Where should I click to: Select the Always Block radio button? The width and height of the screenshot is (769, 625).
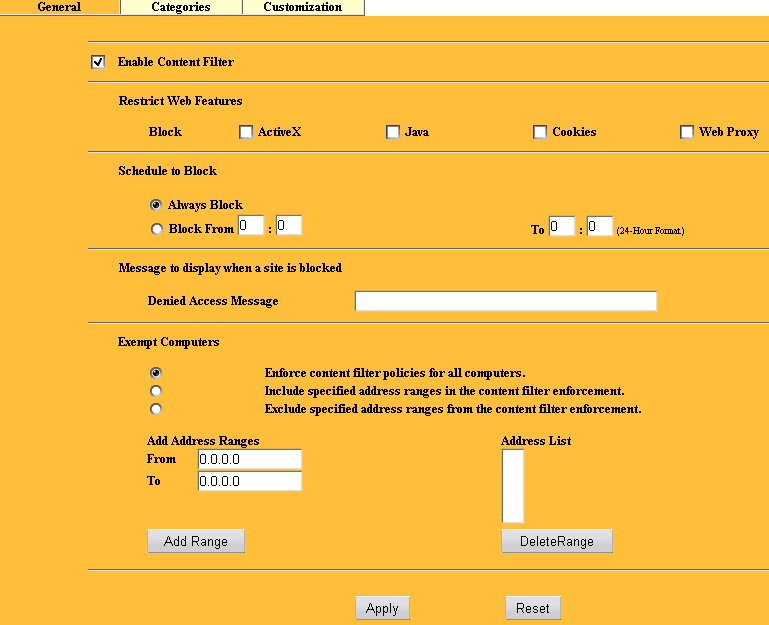pos(156,205)
